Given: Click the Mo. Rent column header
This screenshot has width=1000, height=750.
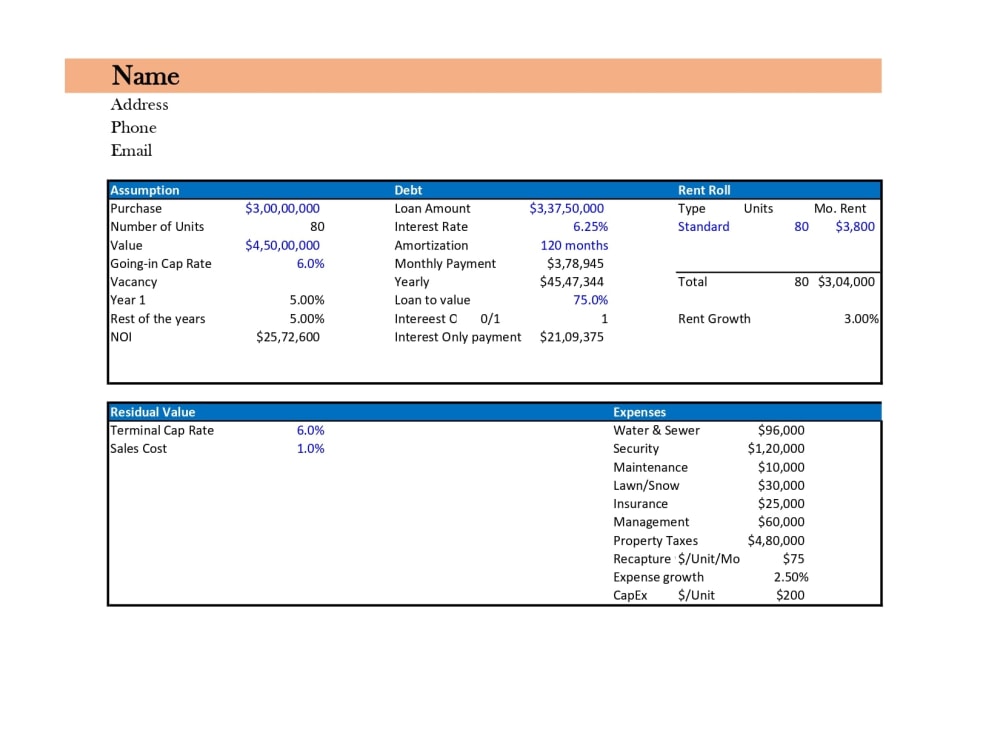Looking at the screenshot, I should (x=840, y=209).
